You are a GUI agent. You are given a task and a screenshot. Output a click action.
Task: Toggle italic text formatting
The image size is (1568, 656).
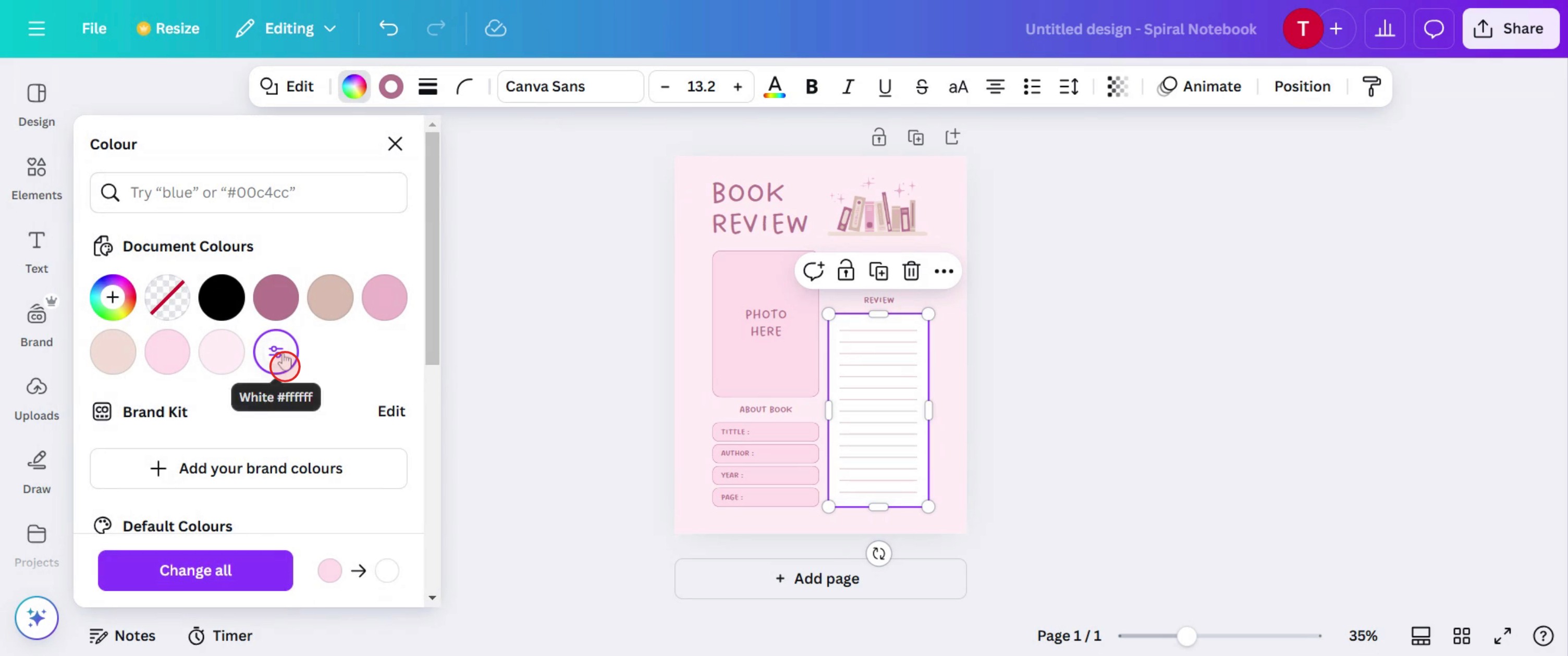[847, 86]
